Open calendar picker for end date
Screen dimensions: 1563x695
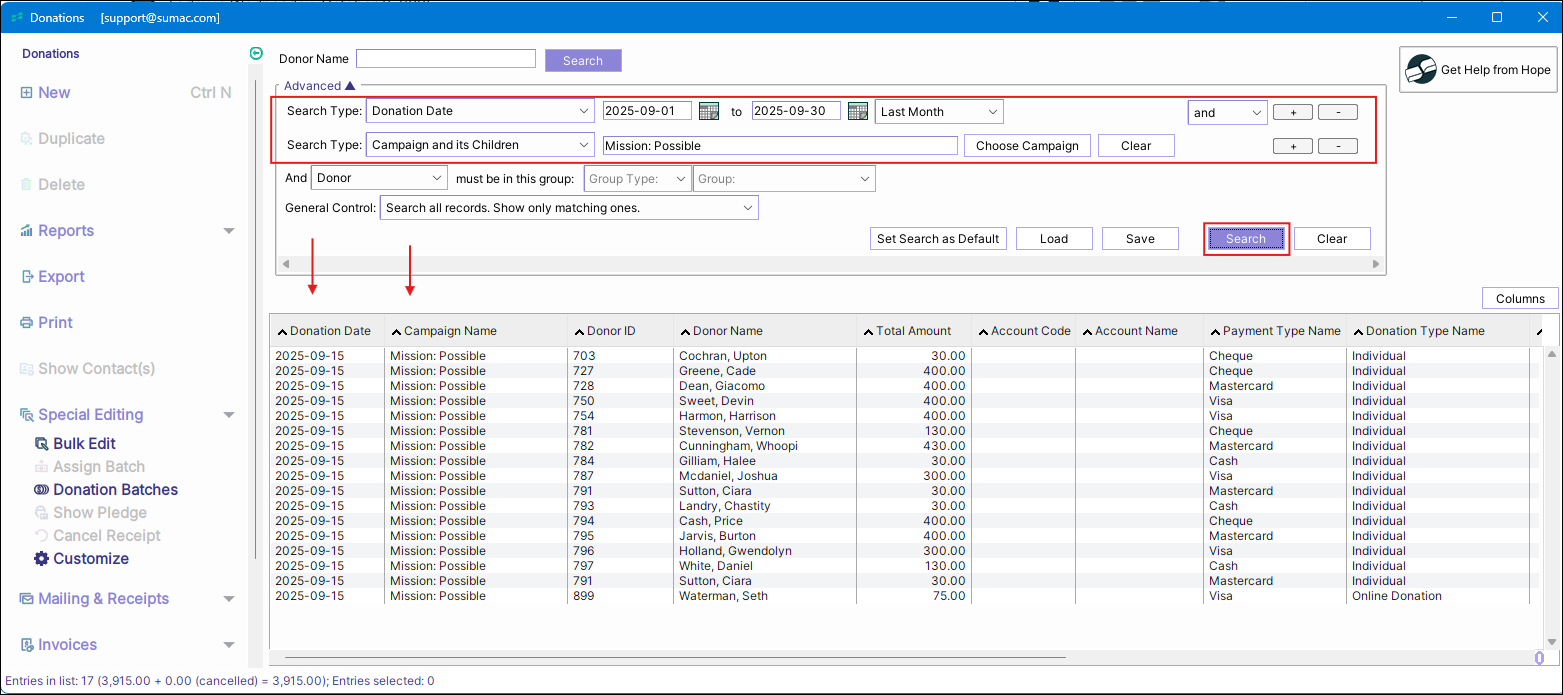(857, 112)
